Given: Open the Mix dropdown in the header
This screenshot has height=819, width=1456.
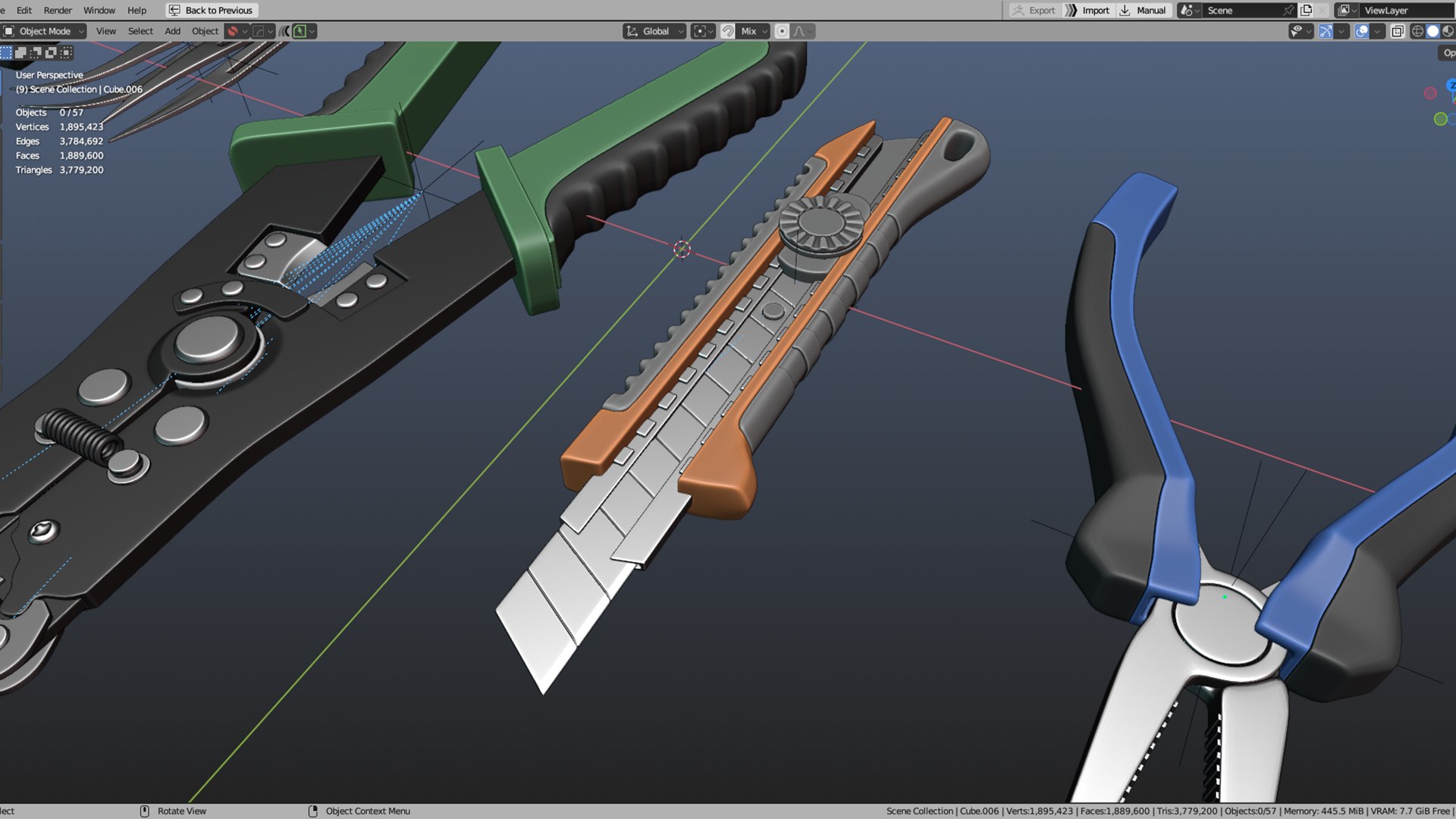Looking at the screenshot, I should 753,31.
